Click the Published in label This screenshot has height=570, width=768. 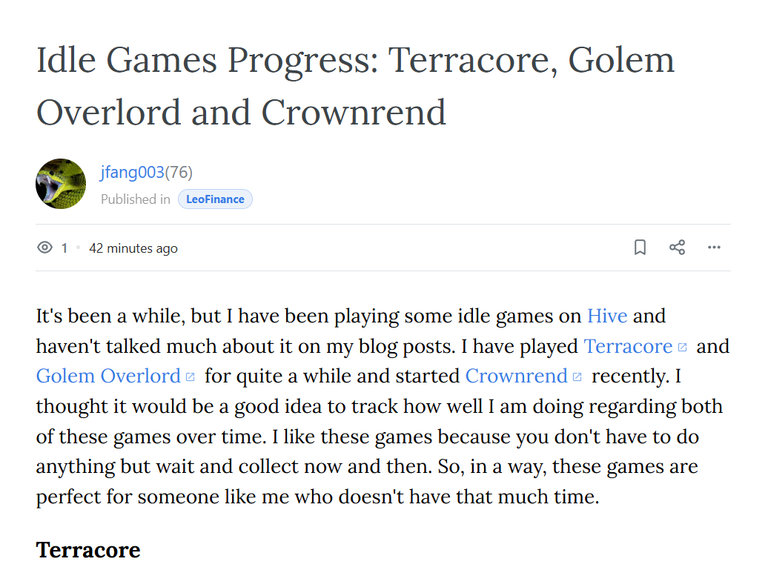[136, 199]
